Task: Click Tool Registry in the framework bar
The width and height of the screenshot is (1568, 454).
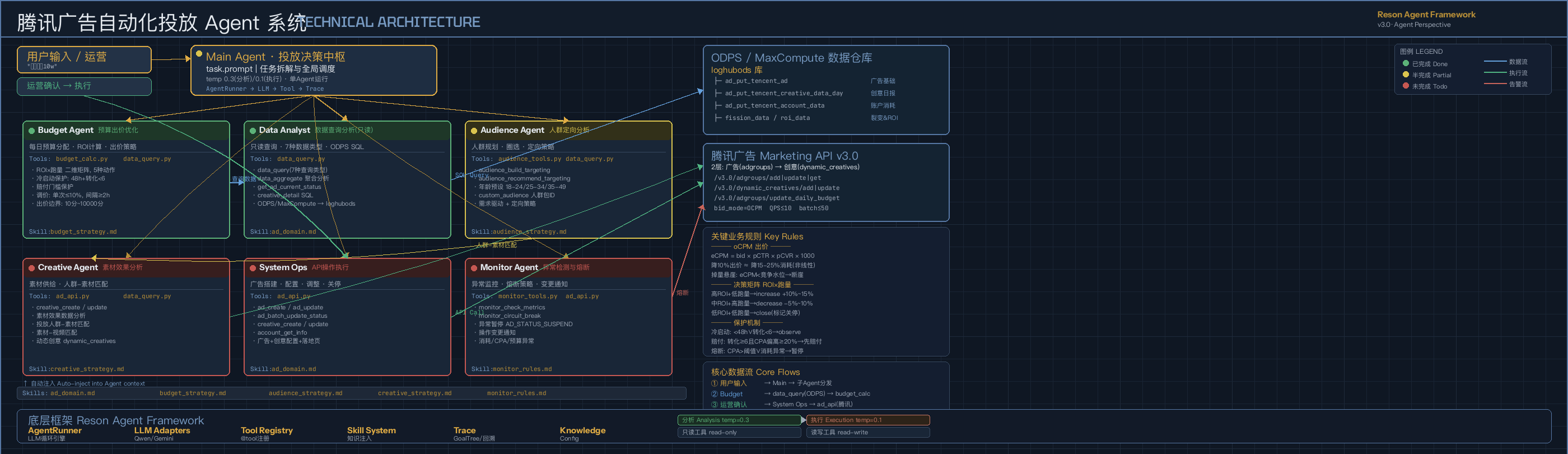Action: tap(267, 430)
